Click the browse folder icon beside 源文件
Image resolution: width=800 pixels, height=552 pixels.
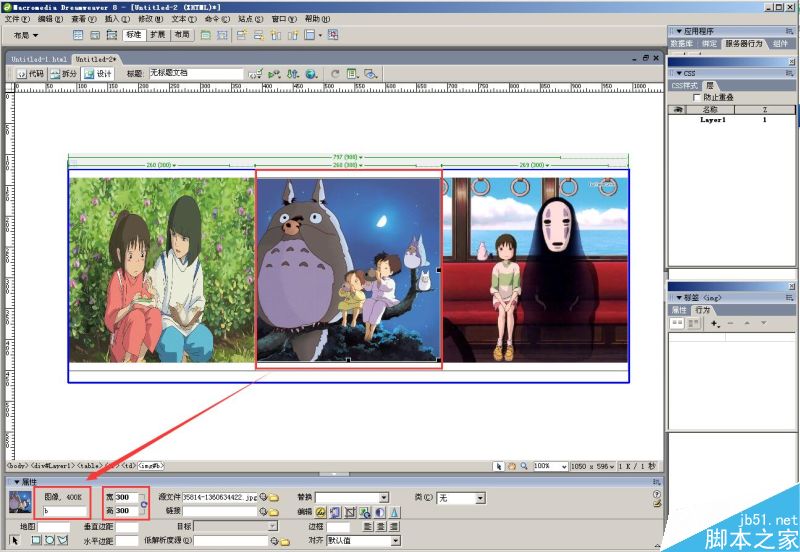pyautogui.click(x=273, y=497)
